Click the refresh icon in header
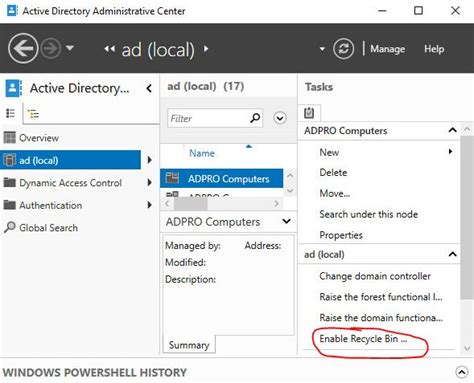The image size is (474, 383). point(343,49)
